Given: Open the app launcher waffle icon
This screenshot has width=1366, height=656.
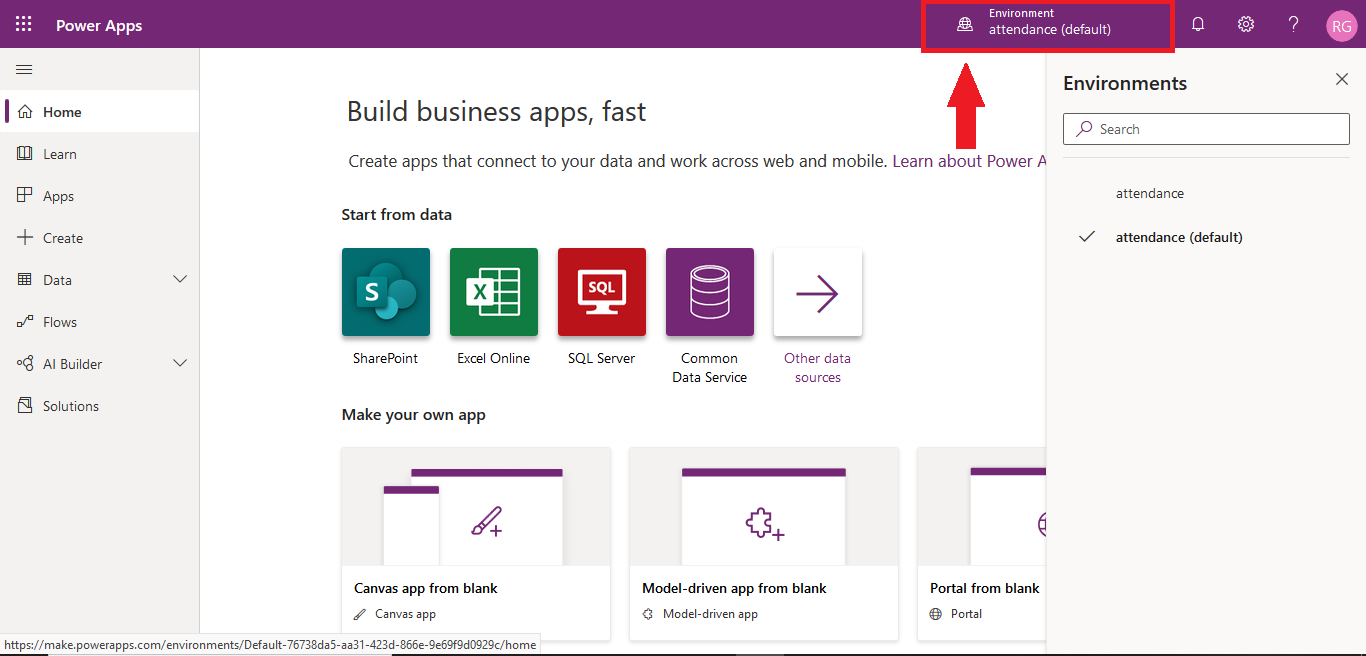Looking at the screenshot, I should pyautogui.click(x=23, y=25).
